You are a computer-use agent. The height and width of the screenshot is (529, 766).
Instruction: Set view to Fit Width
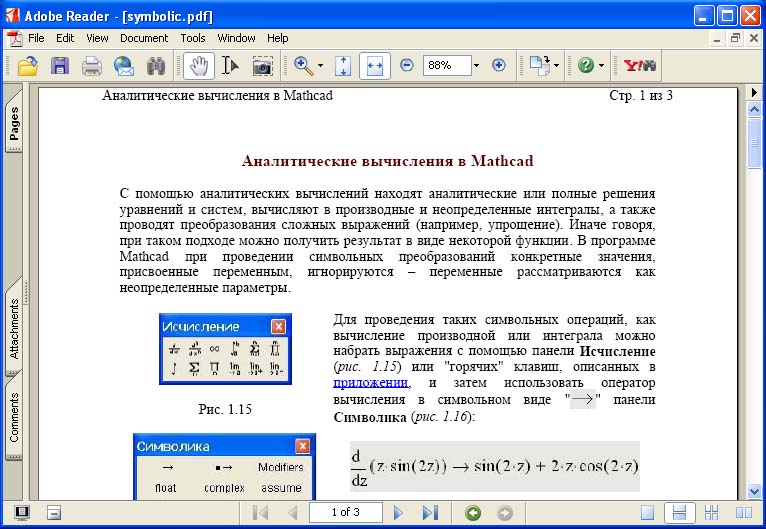click(375, 65)
